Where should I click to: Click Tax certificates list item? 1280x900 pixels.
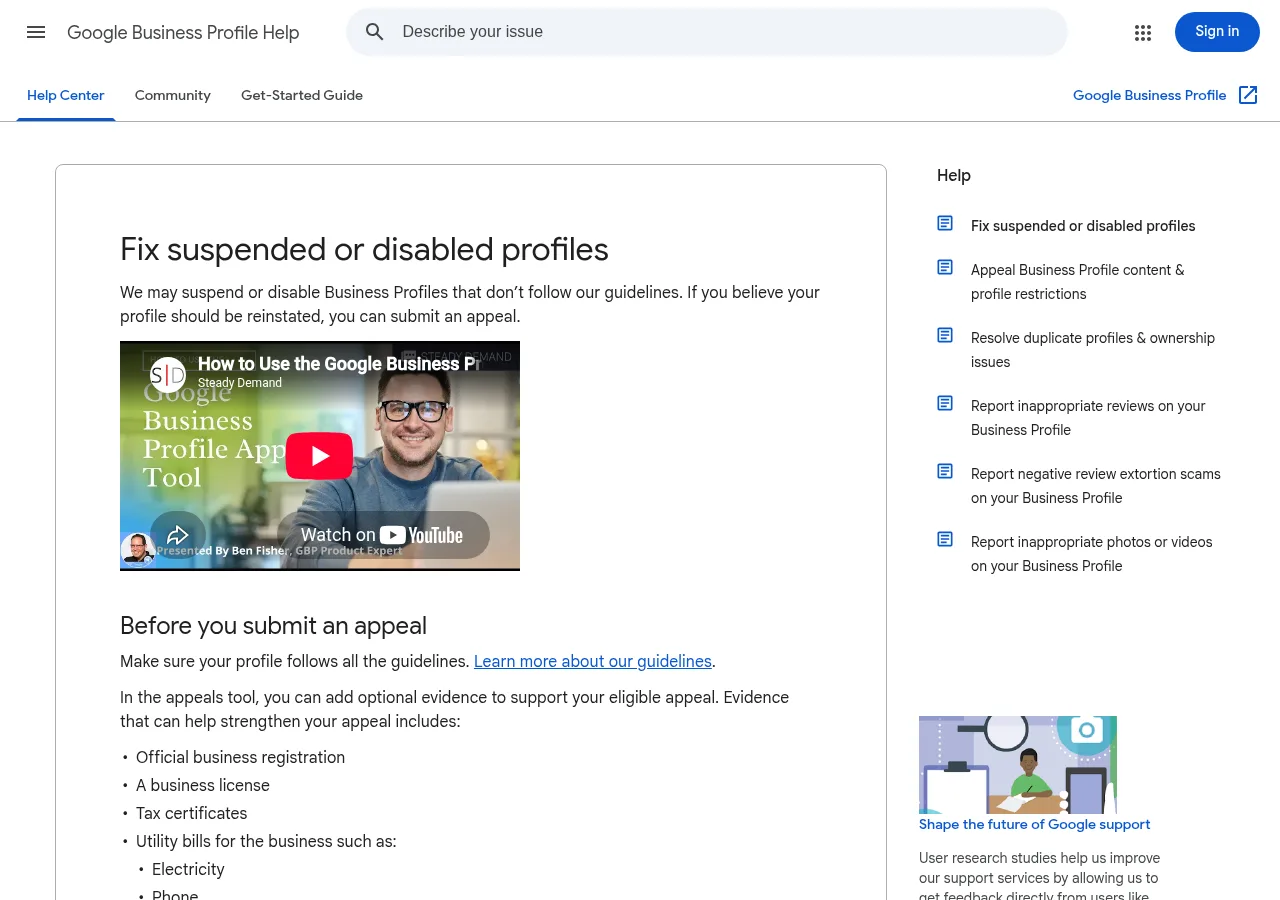(192, 814)
